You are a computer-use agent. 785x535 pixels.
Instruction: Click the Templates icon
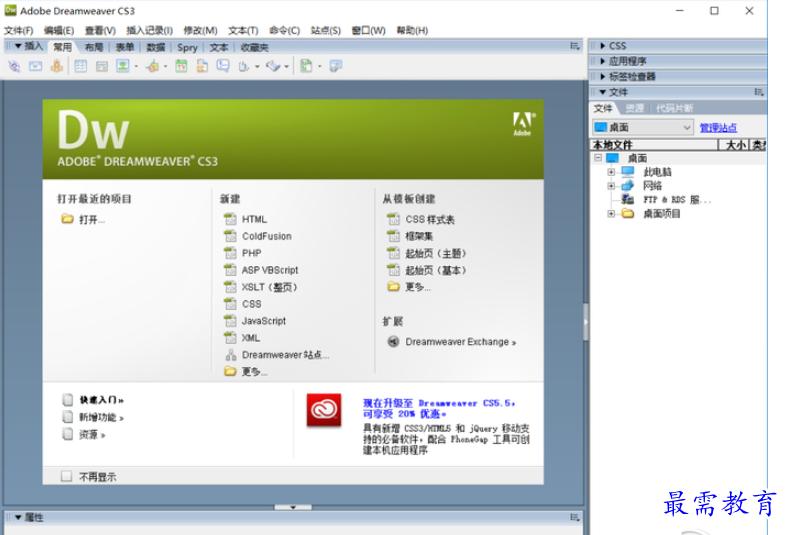(306, 66)
